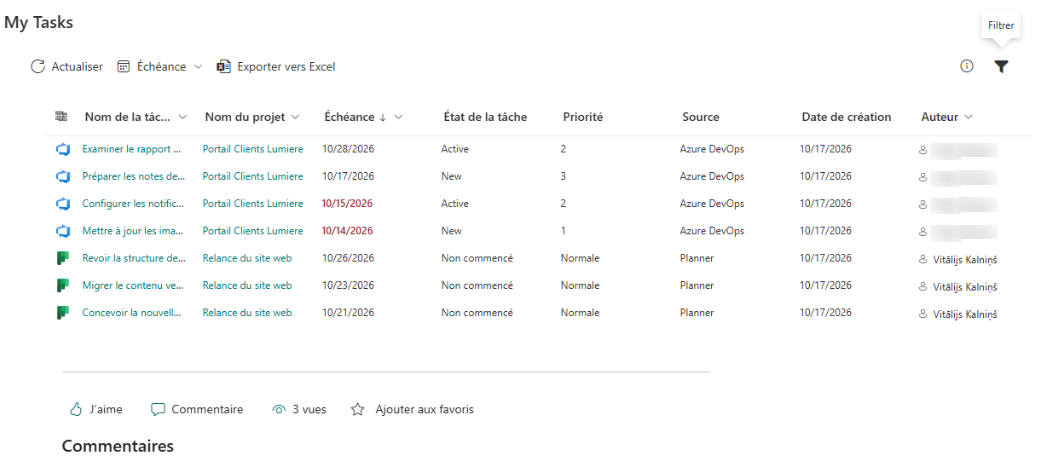Click the Actualiser refresh icon
This screenshot has width=1040, height=465.
(37, 67)
